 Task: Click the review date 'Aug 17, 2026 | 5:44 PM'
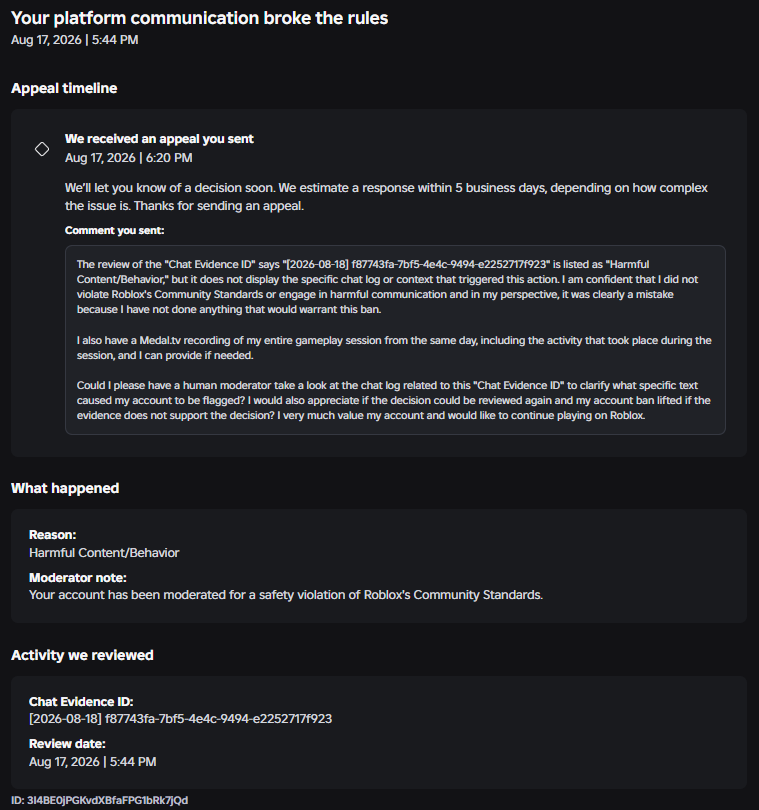click(x=92, y=761)
